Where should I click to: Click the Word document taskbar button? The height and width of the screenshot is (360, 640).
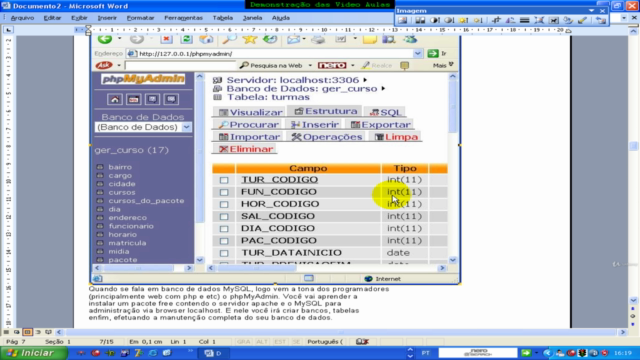(213, 353)
